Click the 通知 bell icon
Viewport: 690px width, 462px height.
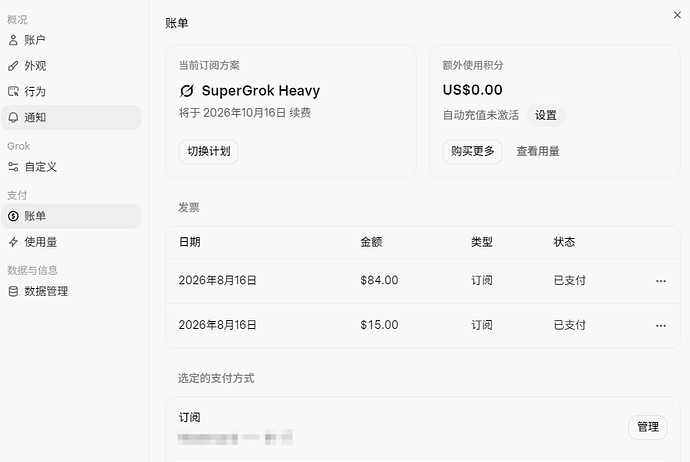[x=13, y=117]
